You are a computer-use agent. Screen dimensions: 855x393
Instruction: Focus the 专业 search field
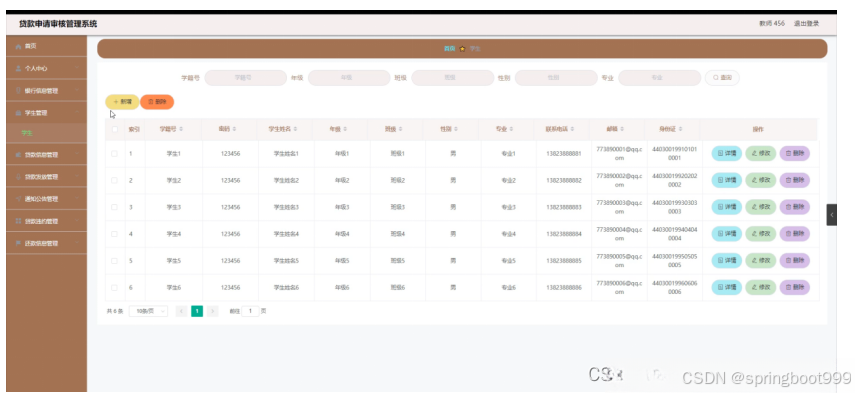tap(660, 78)
